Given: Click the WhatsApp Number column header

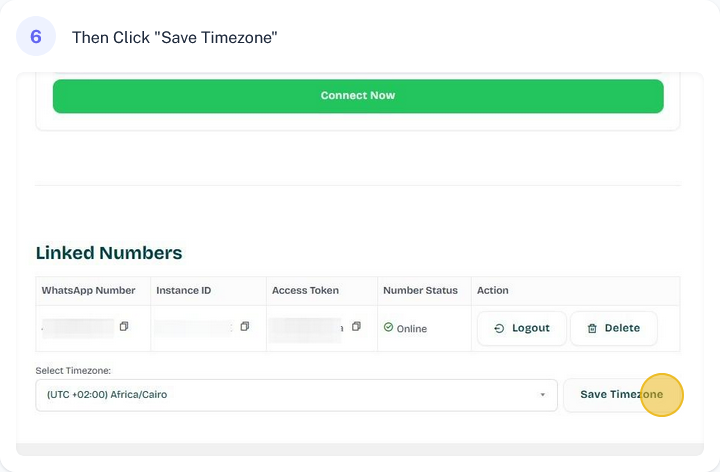Looking at the screenshot, I should pos(88,291).
